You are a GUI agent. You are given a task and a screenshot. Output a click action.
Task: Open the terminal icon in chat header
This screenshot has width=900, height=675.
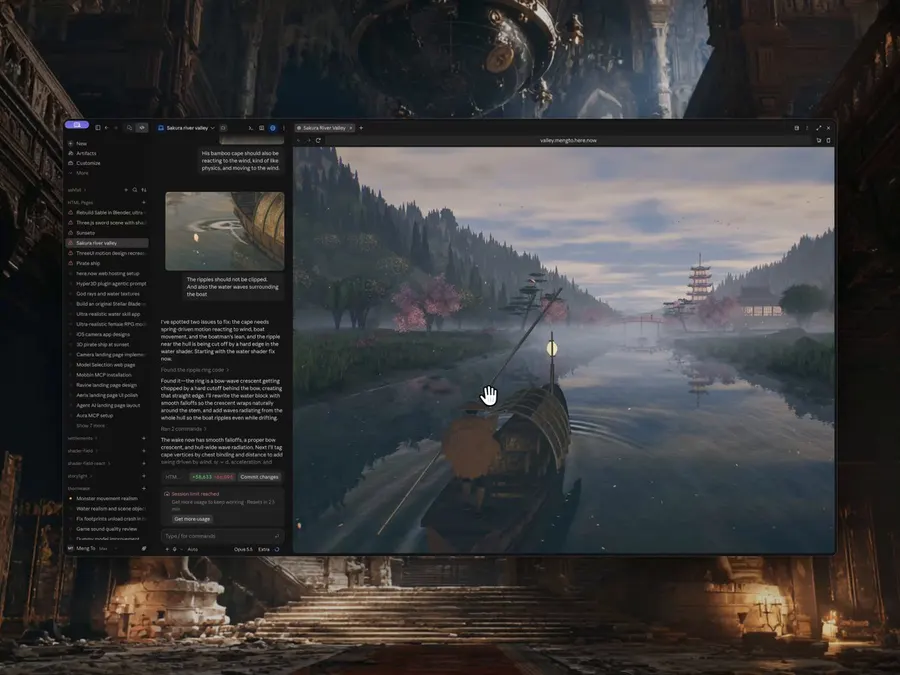pyautogui.click(x=251, y=128)
